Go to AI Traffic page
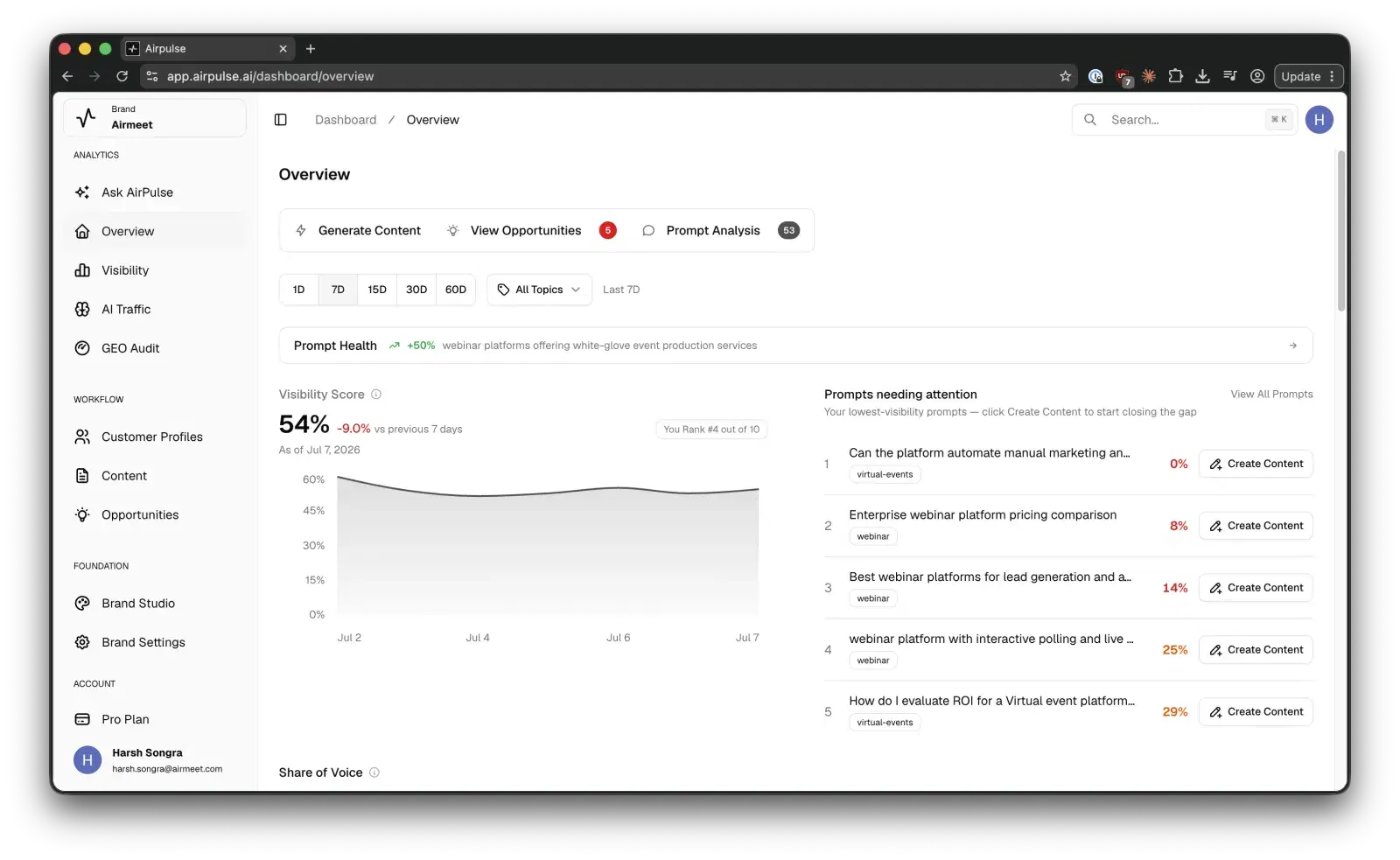 155,309
